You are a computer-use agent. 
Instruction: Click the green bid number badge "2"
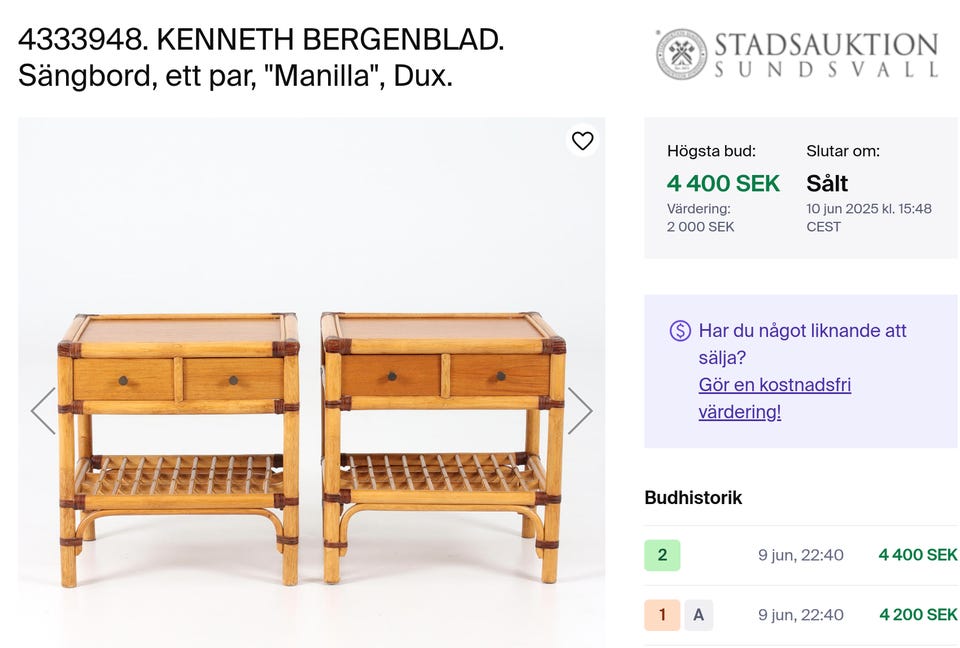[662, 554]
